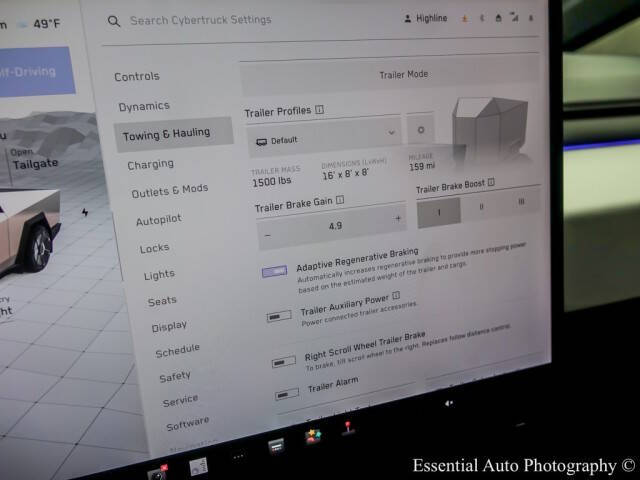Open Trailer Brake Boost info icon
The width and height of the screenshot is (640, 480).
(x=491, y=184)
